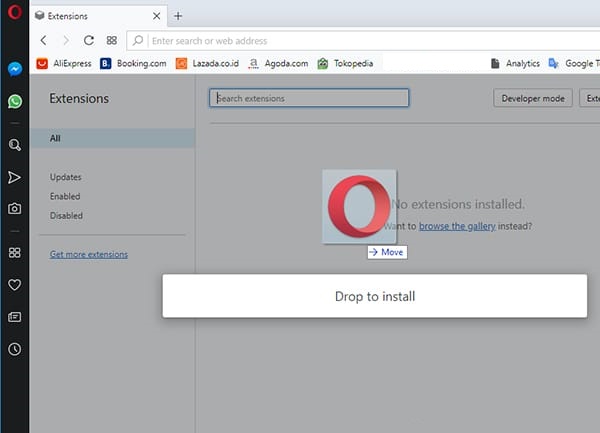This screenshot has height=433, width=600.
Task: Open My Flow send icon
Action: click(14, 177)
